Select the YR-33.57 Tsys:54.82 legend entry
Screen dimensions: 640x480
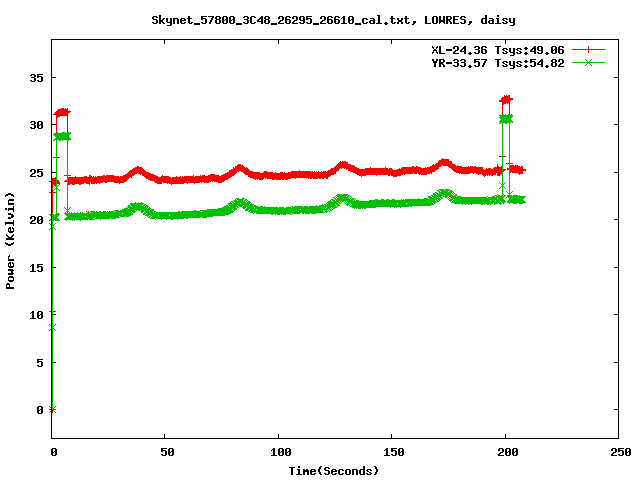coord(498,63)
